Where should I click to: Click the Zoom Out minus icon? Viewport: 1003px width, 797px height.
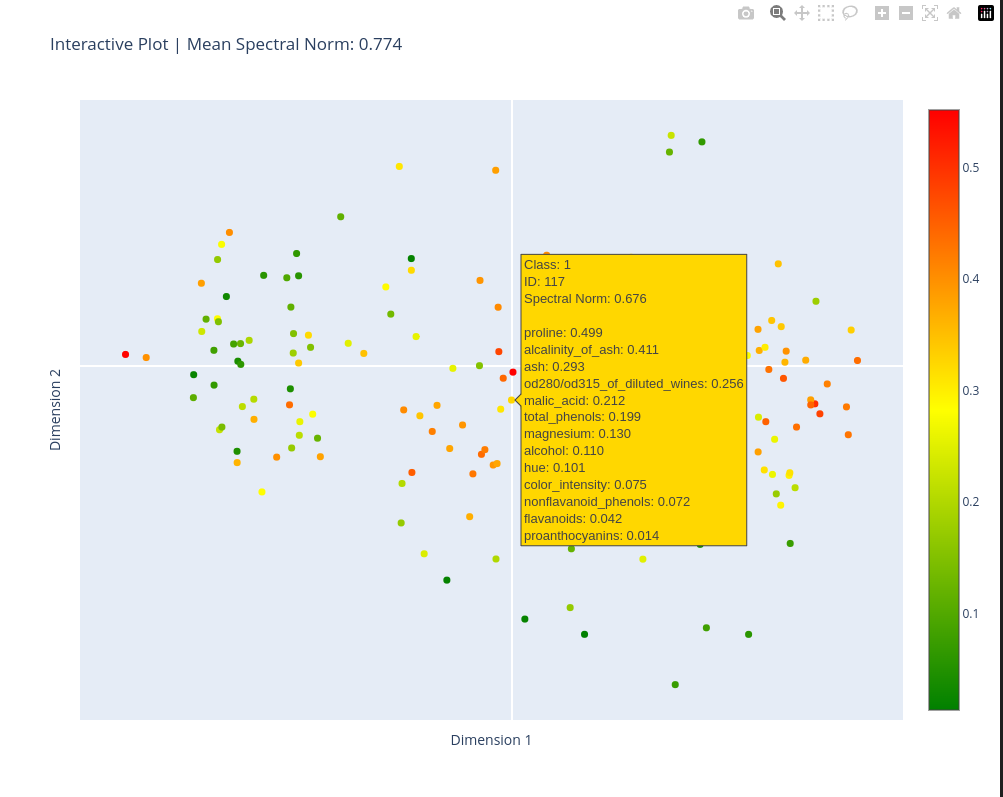906,13
